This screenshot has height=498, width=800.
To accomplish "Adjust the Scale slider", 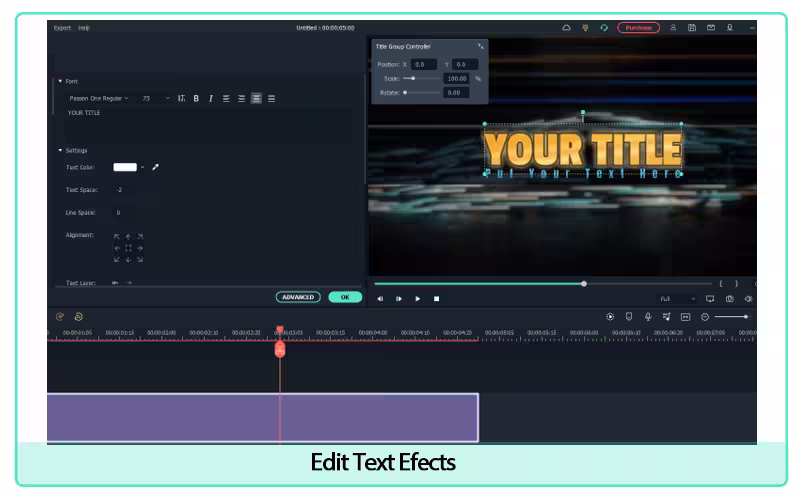I will pyautogui.click(x=421, y=79).
